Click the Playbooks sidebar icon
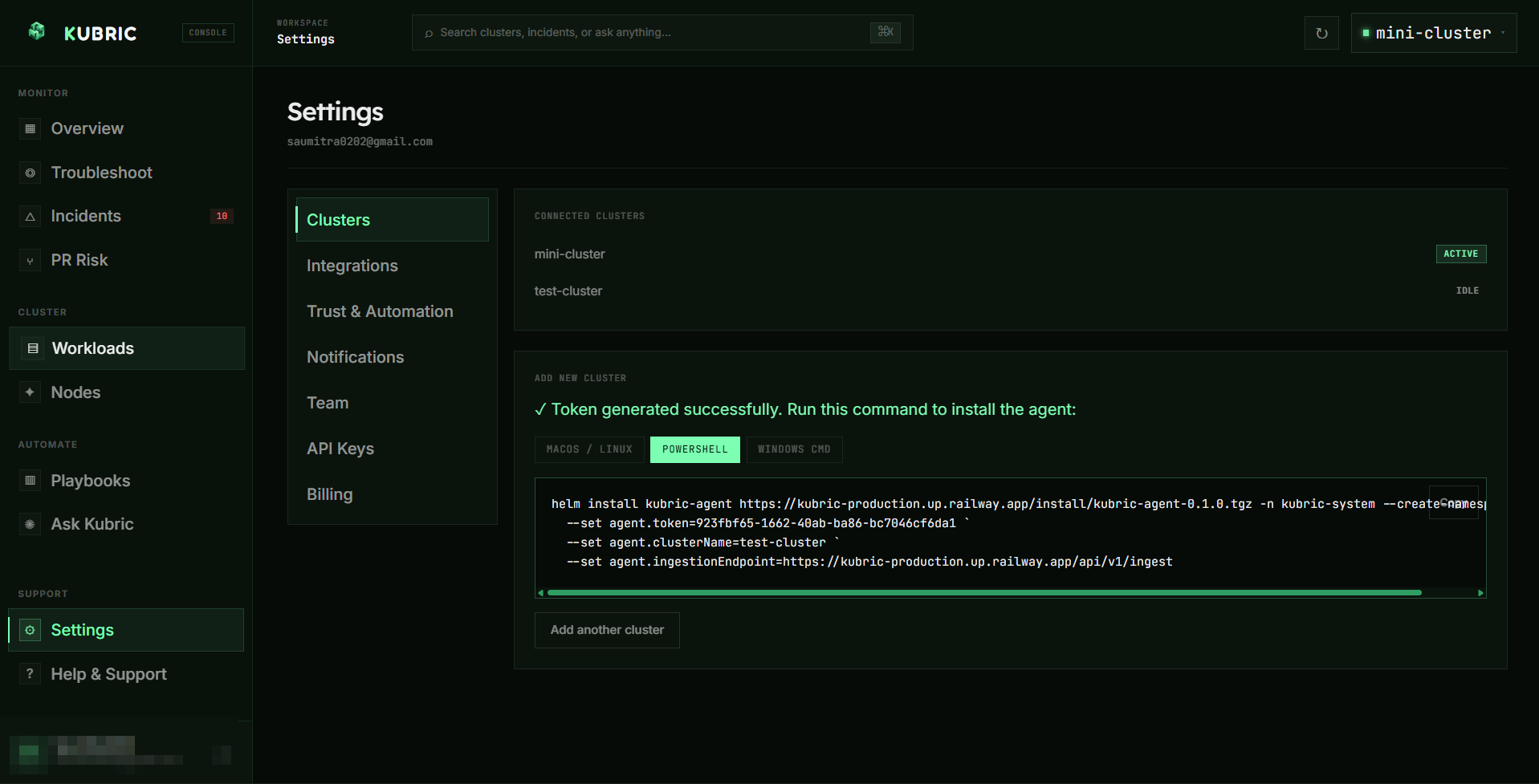1539x784 pixels. click(x=30, y=481)
